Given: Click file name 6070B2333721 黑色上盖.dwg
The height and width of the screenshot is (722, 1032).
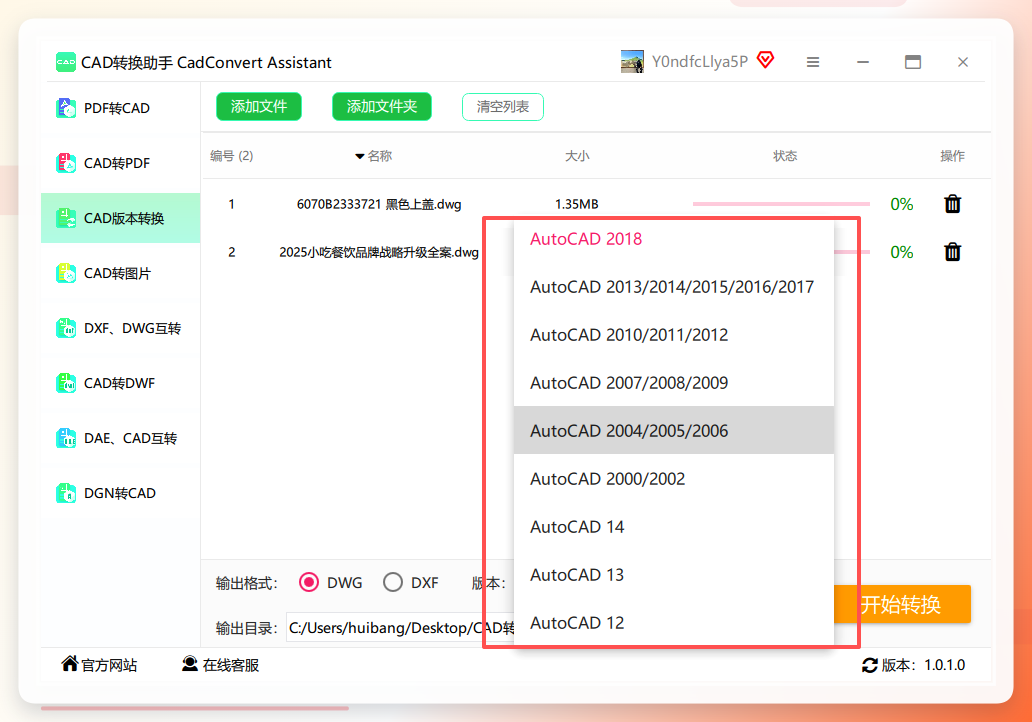Looking at the screenshot, I should click(379, 204).
